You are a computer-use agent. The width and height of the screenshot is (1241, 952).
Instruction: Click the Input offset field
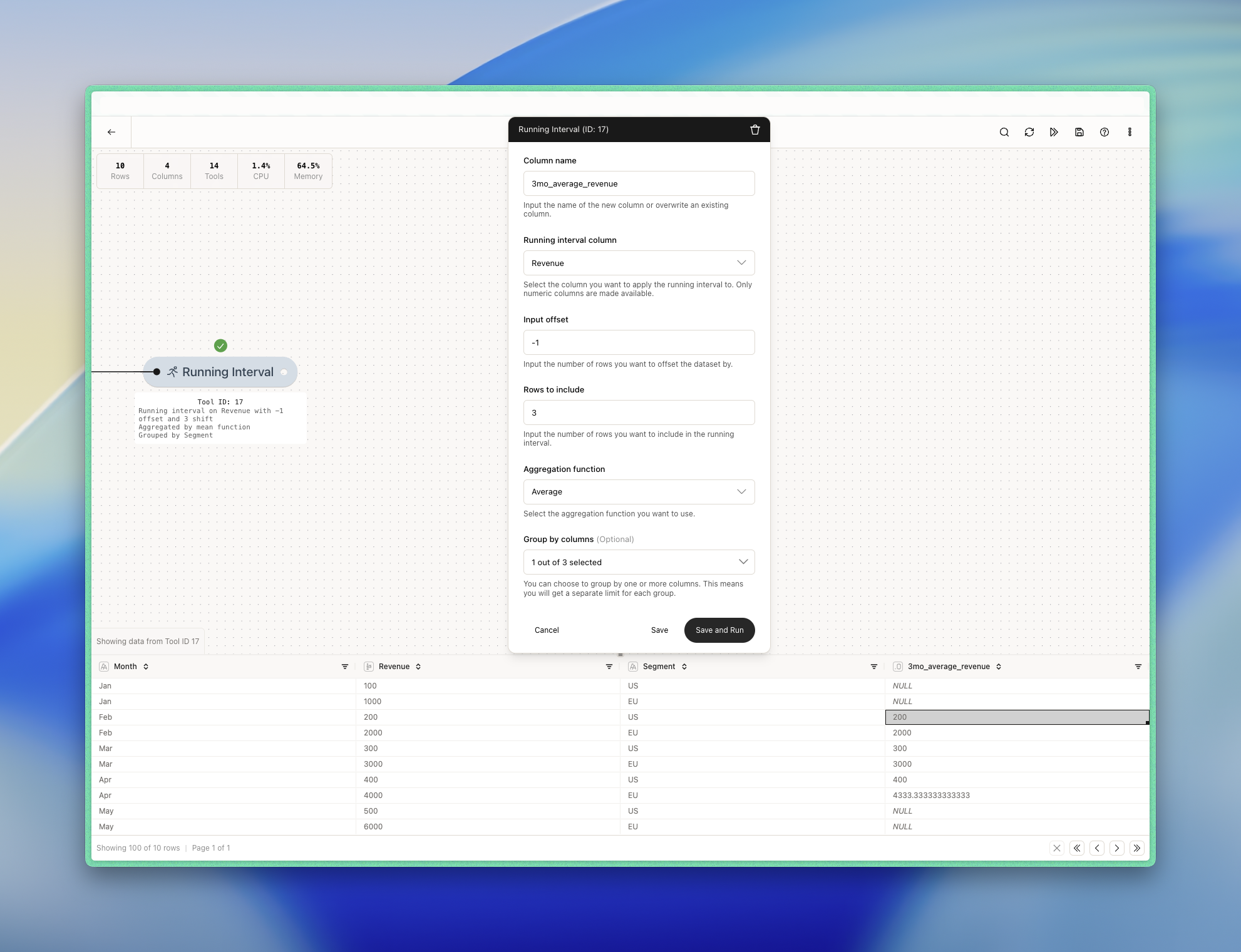click(x=639, y=342)
